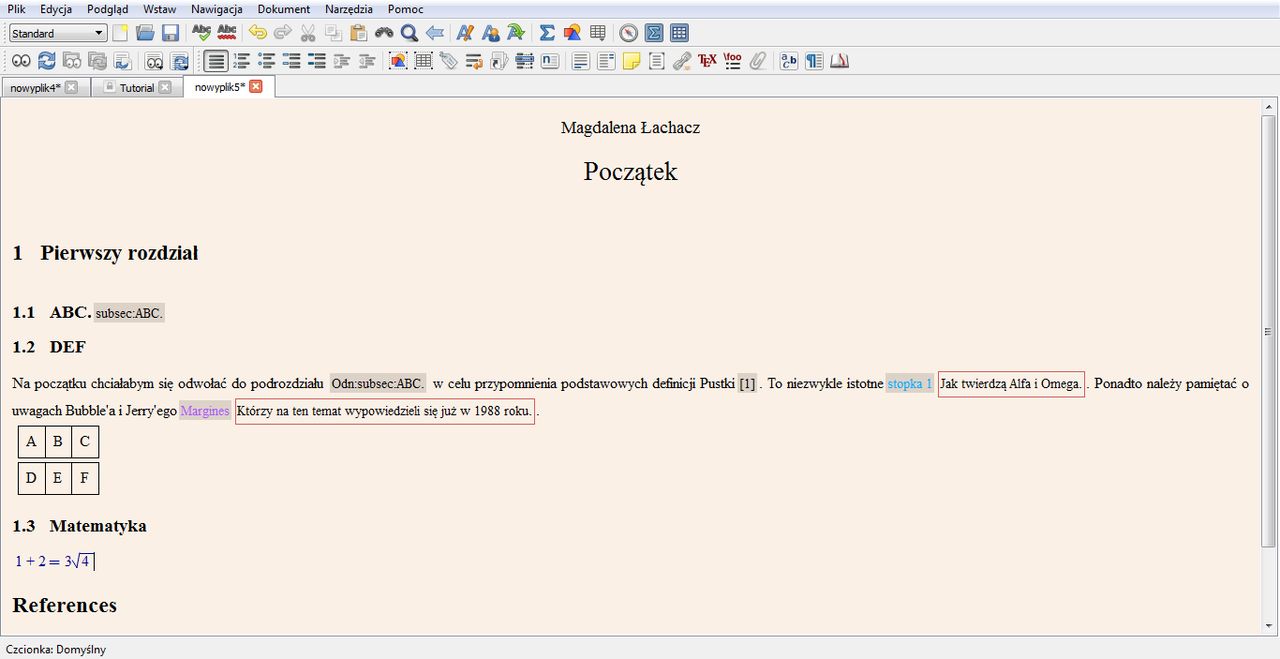Open paragraph settings pilcrow icon

point(815,61)
